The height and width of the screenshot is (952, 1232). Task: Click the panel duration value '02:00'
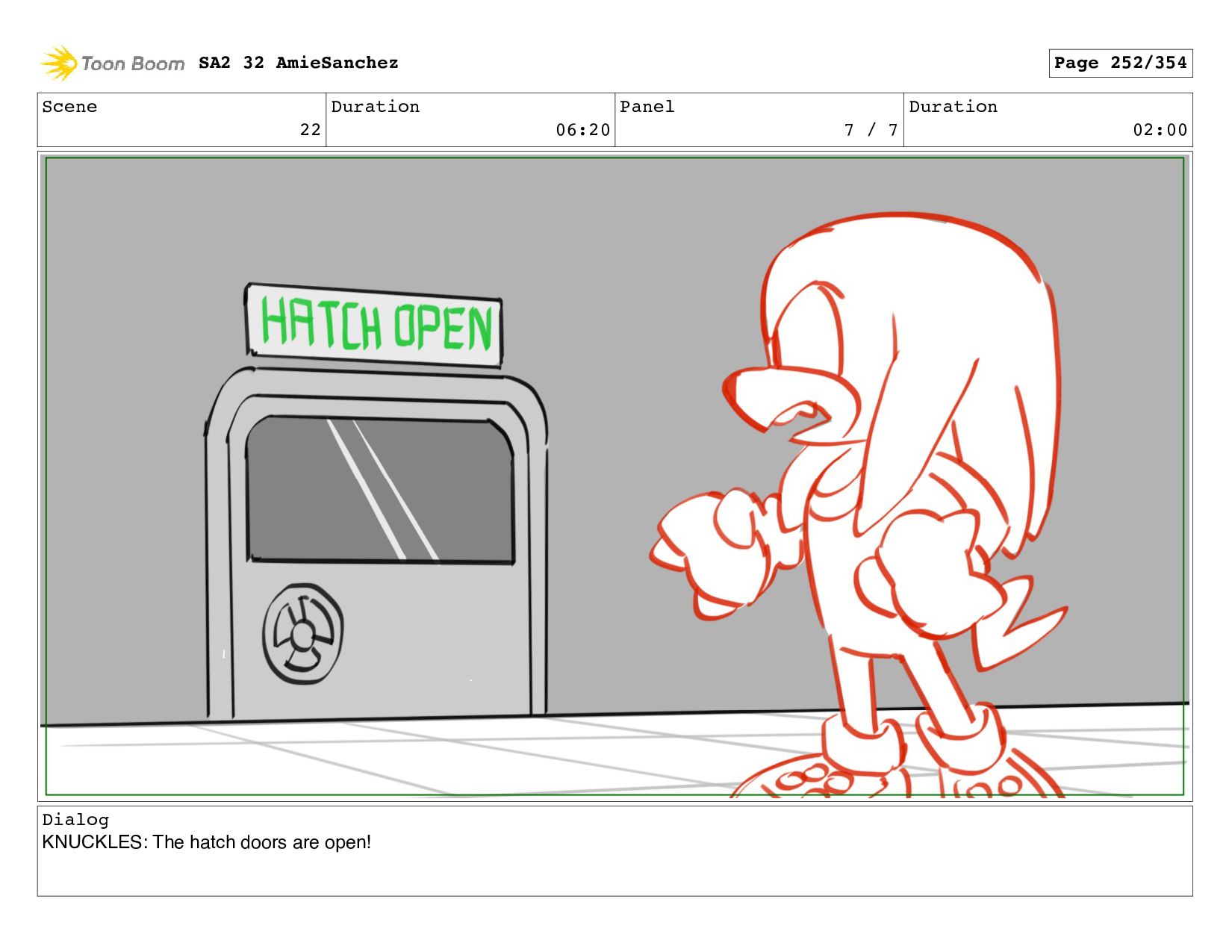[x=1160, y=130]
